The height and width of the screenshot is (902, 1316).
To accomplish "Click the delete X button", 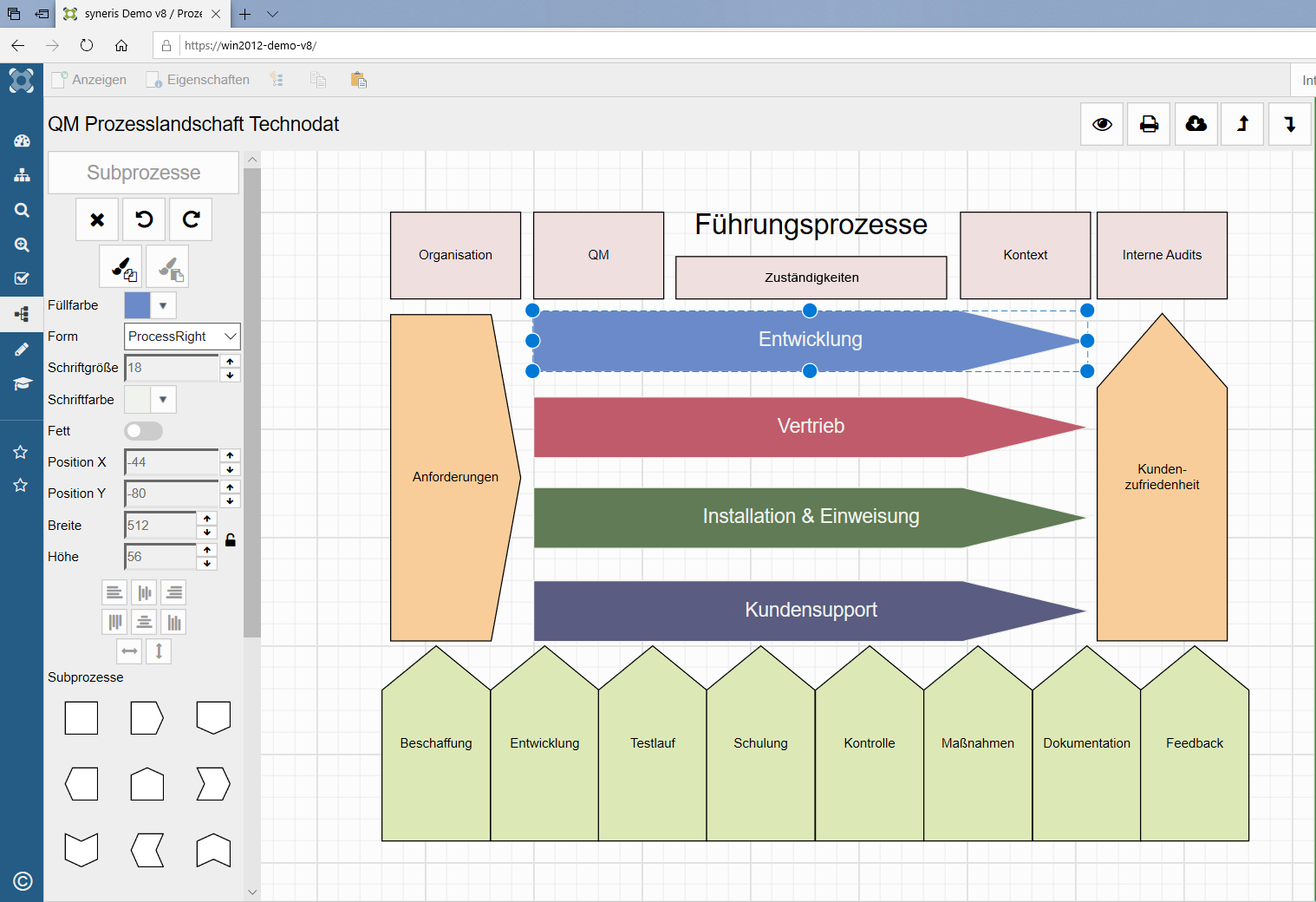I will point(97,219).
